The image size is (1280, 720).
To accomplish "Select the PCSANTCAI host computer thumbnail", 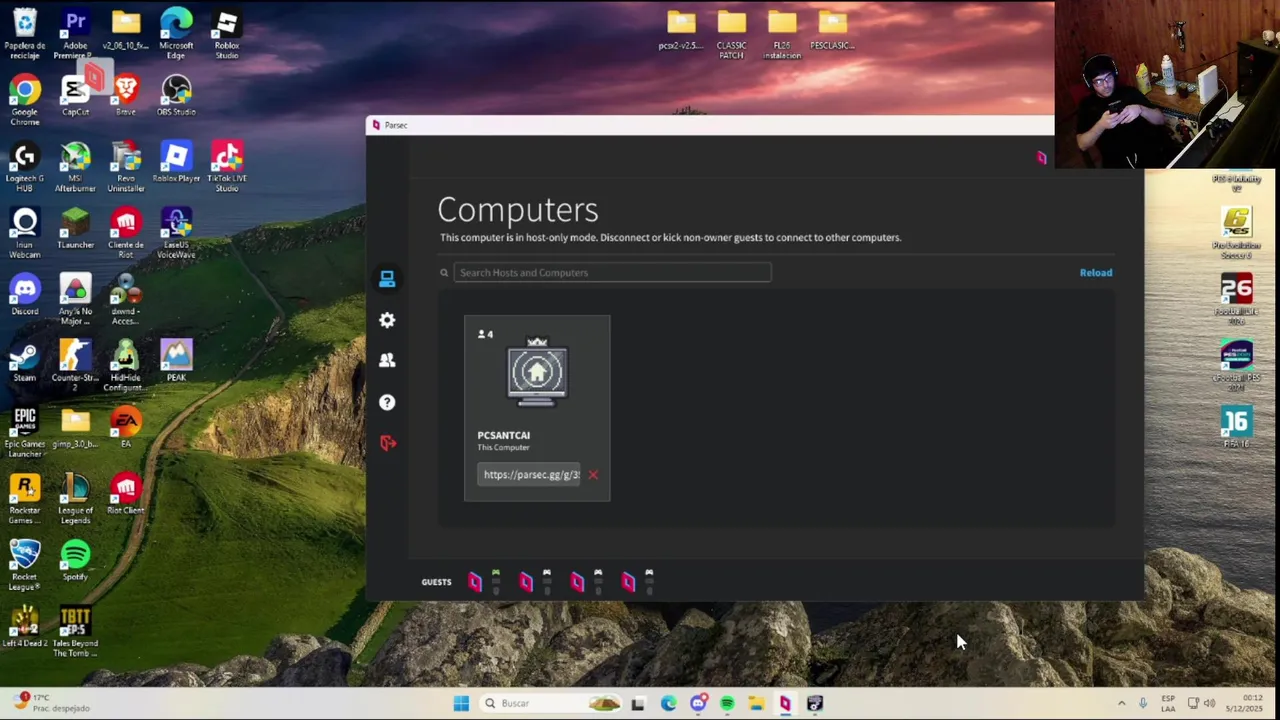I will coord(537,374).
